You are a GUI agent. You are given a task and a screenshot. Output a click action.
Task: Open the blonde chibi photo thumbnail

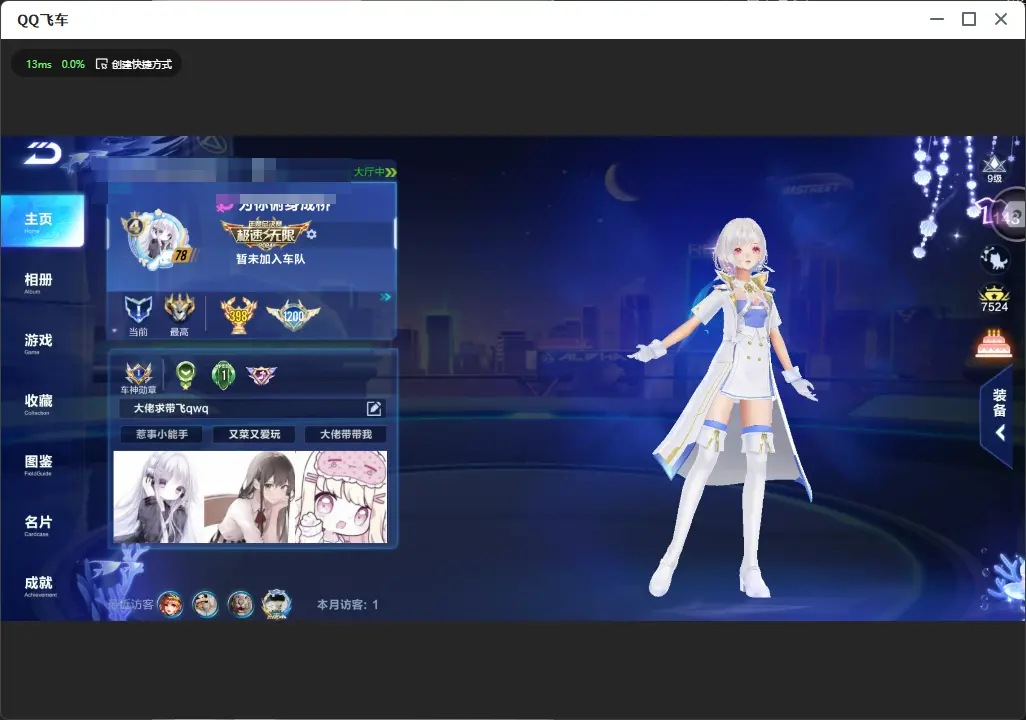pos(342,497)
